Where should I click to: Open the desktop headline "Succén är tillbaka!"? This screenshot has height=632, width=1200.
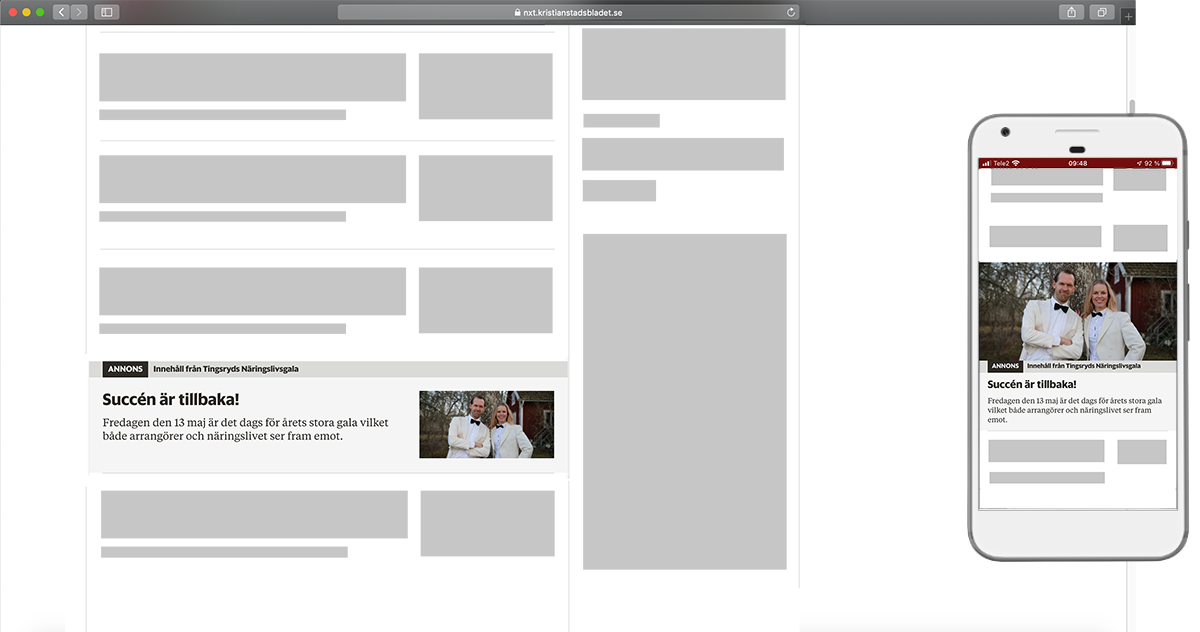pos(171,400)
